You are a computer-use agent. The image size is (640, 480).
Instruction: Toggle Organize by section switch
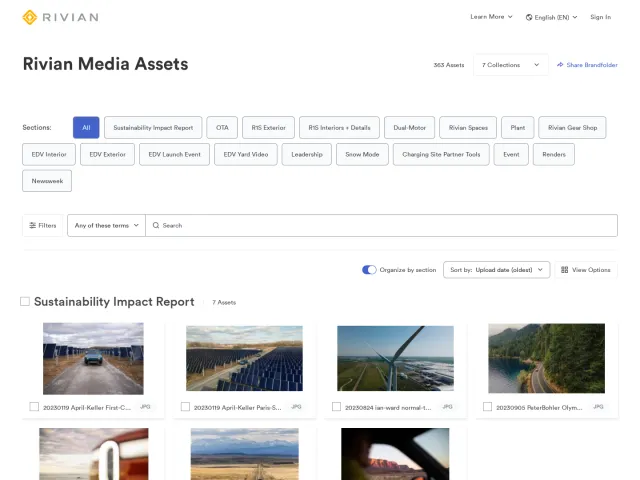click(369, 270)
